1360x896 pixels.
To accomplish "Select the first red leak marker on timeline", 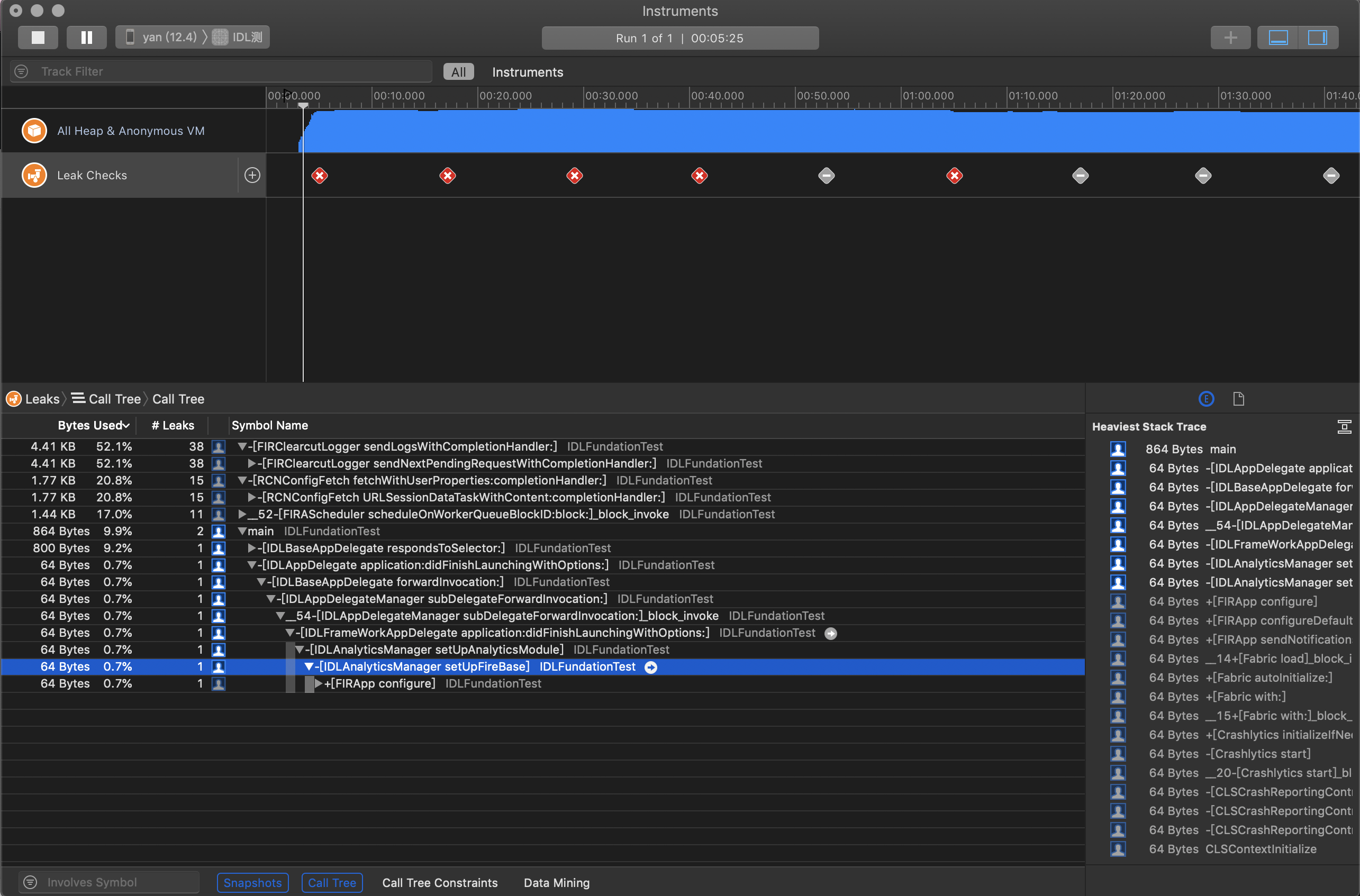I will [320, 176].
